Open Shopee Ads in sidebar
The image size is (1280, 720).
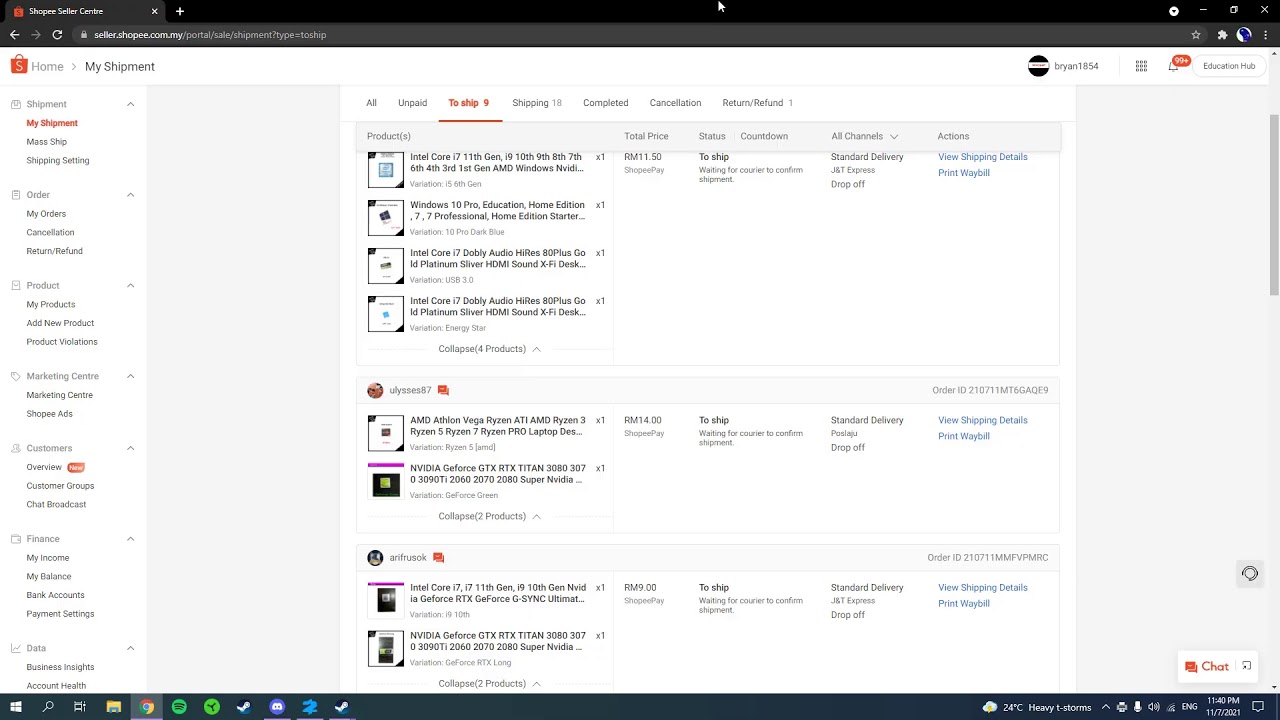[49, 414]
